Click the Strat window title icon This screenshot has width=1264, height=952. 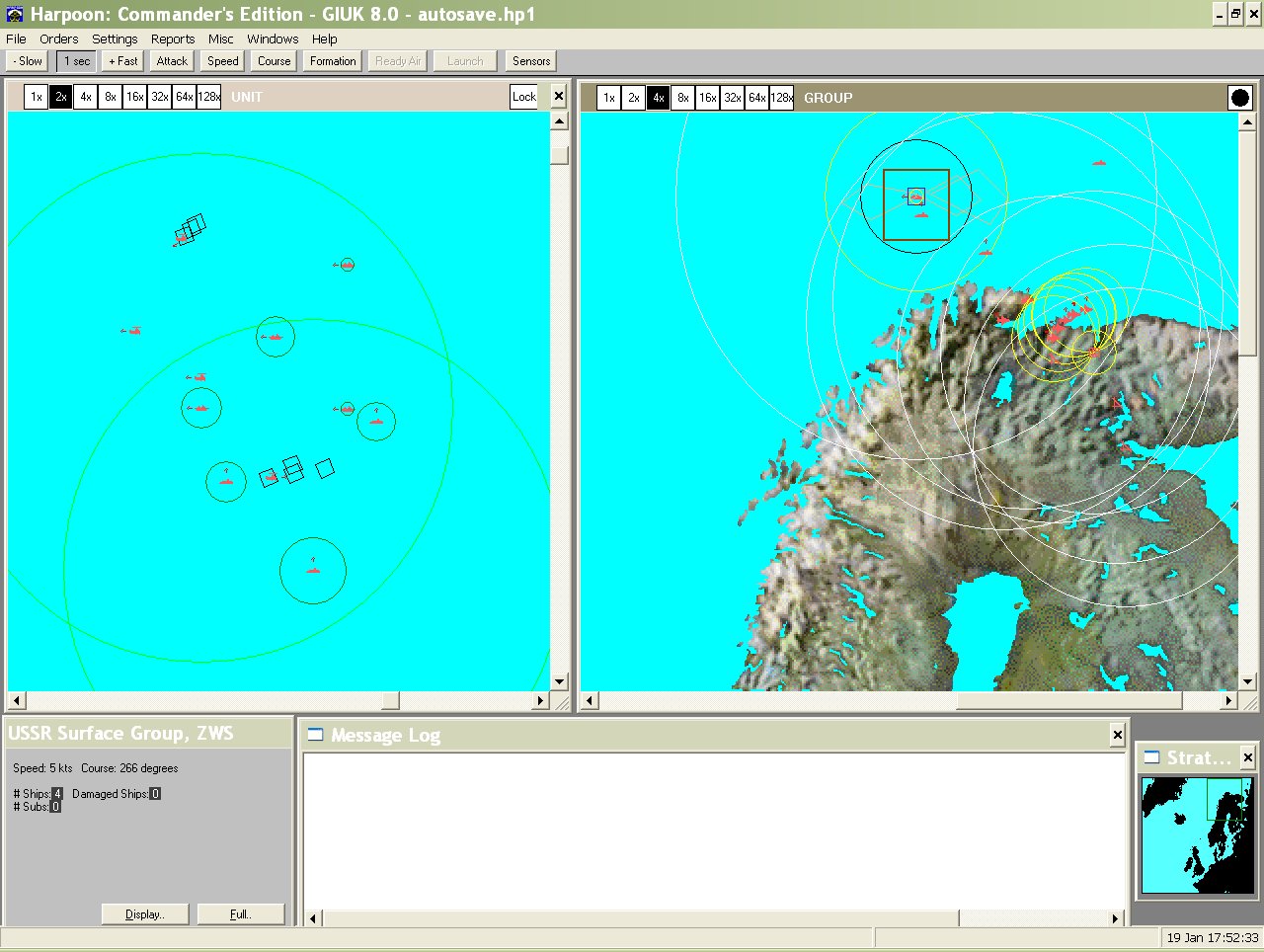click(1151, 757)
